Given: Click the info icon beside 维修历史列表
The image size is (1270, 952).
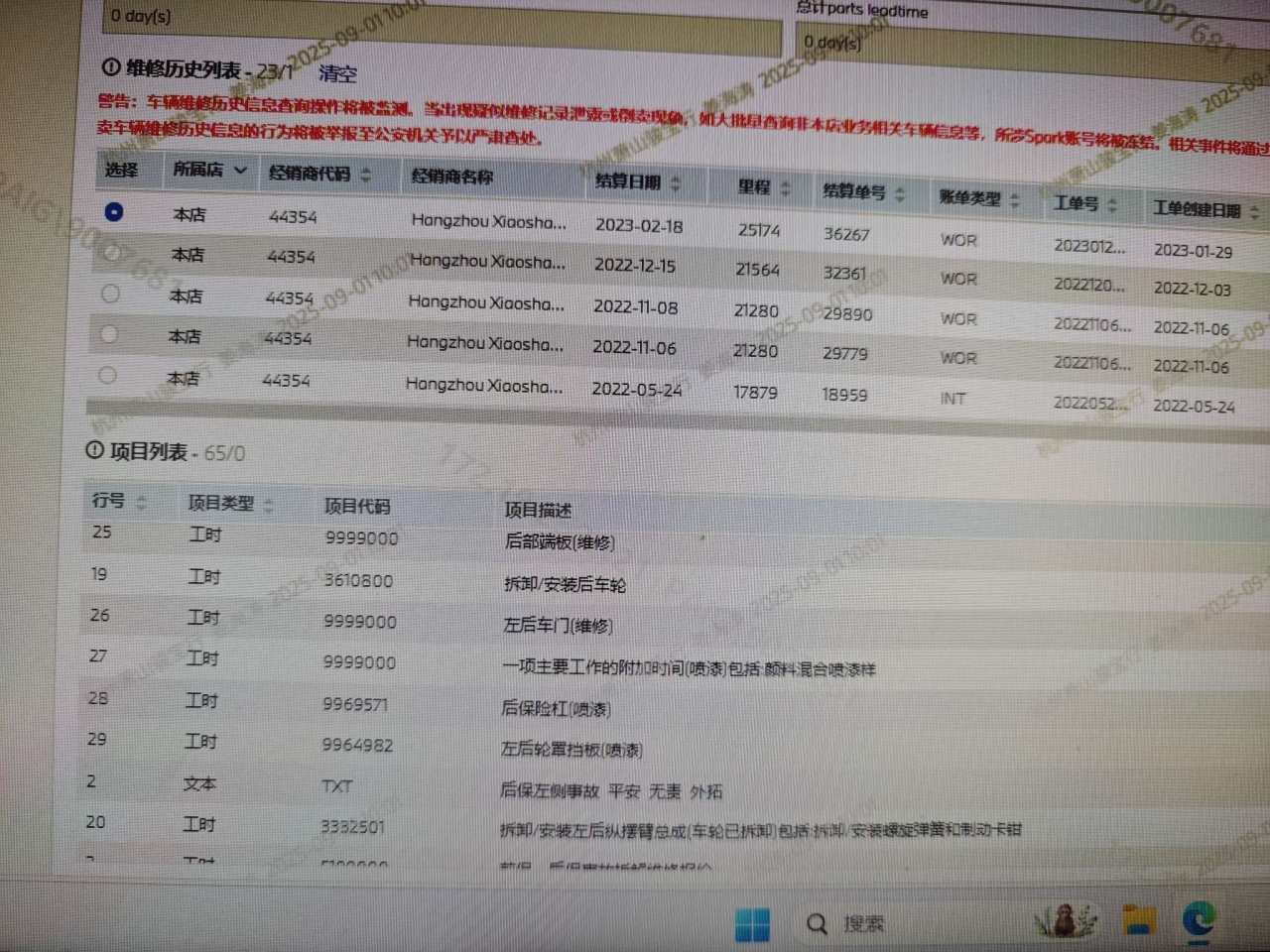Looking at the screenshot, I should point(111,67).
